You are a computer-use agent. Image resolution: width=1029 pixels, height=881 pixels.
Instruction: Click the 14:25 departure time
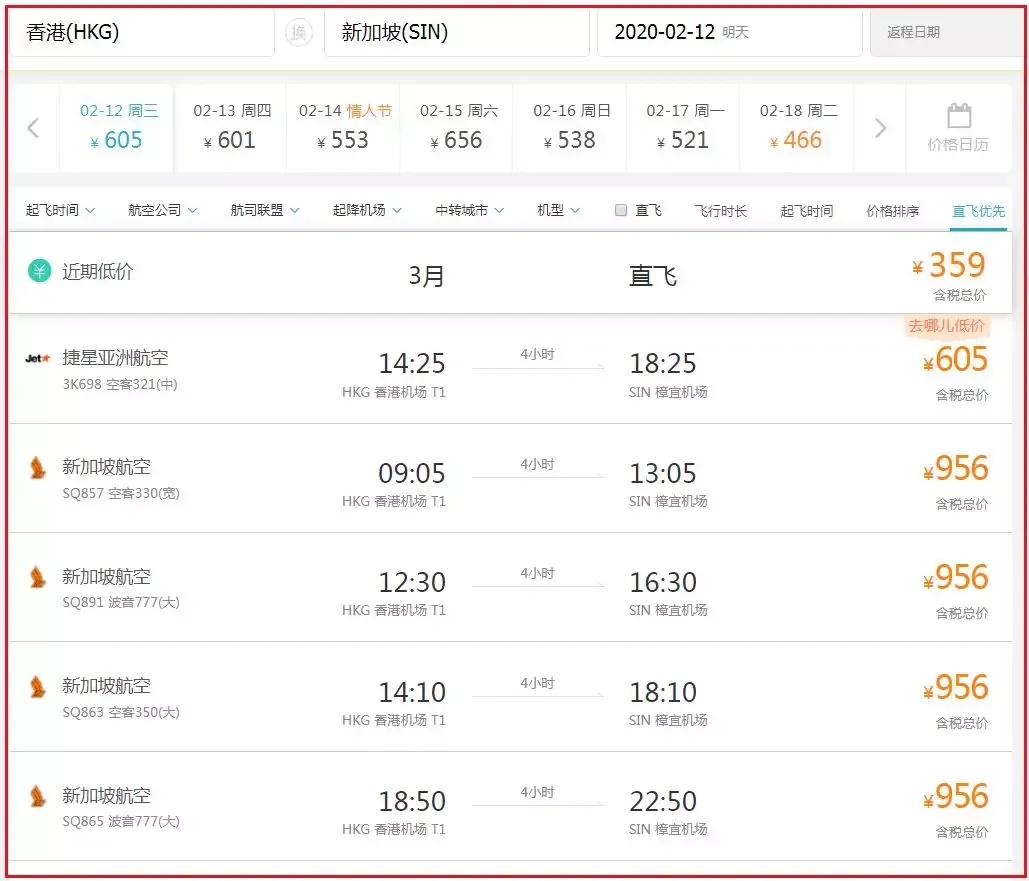click(x=412, y=364)
